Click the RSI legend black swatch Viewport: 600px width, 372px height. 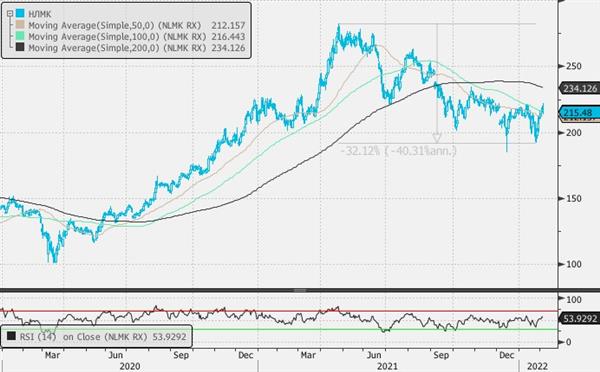(11, 336)
